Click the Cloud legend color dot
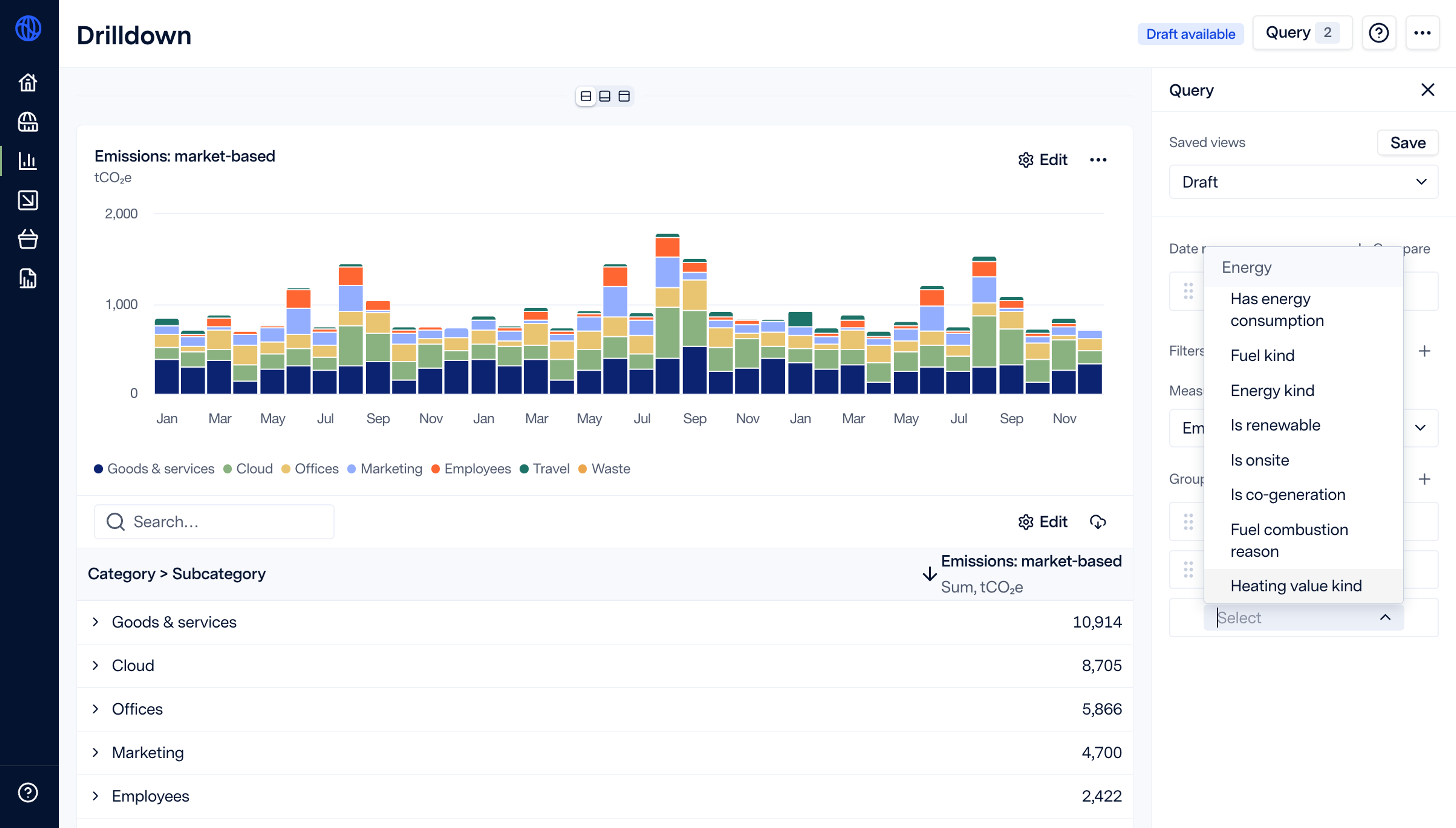Viewport: 1456px width, 828px height. [x=227, y=469]
